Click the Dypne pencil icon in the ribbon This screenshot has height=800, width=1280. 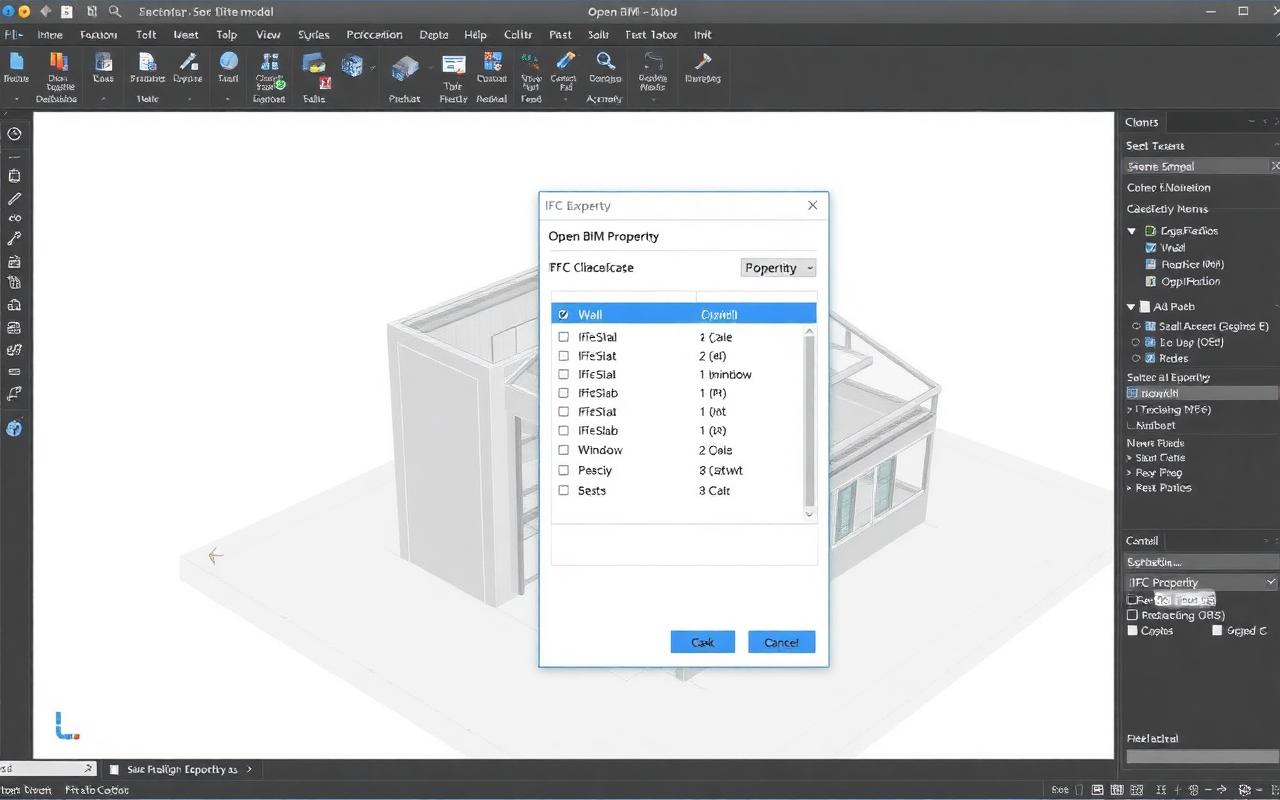[188, 62]
